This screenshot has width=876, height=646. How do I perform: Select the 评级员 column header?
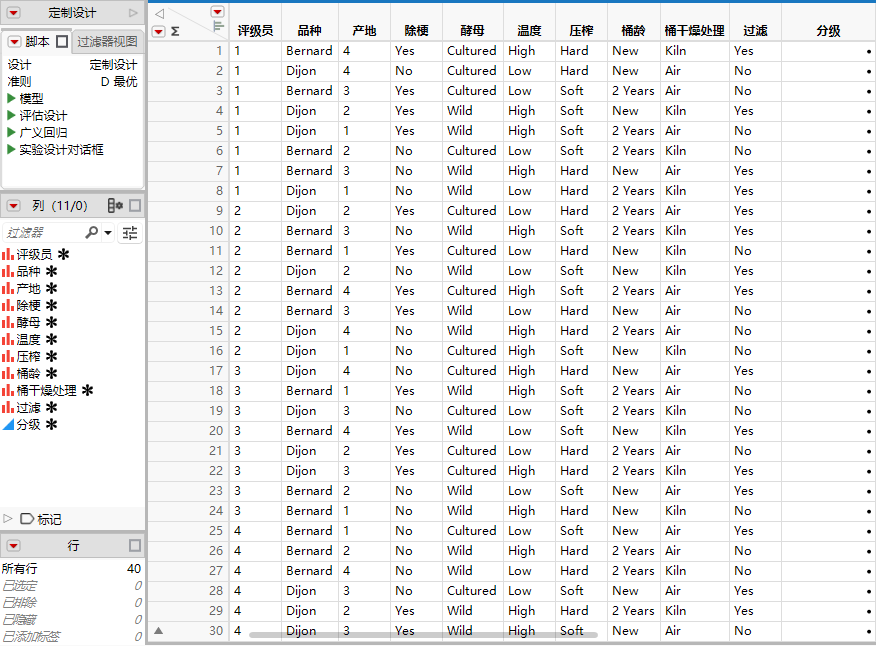coord(255,31)
